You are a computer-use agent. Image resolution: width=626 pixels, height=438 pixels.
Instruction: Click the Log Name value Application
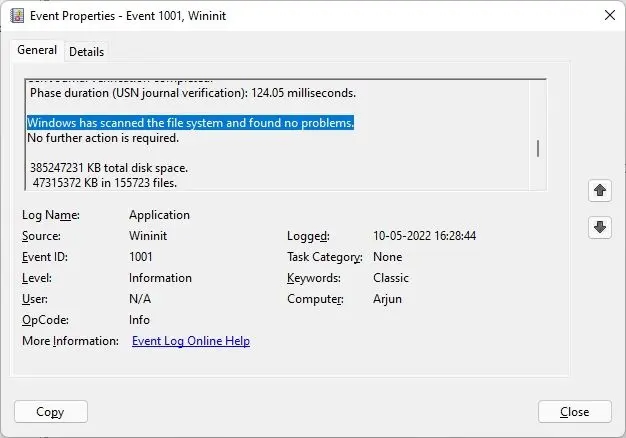(159, 215)
